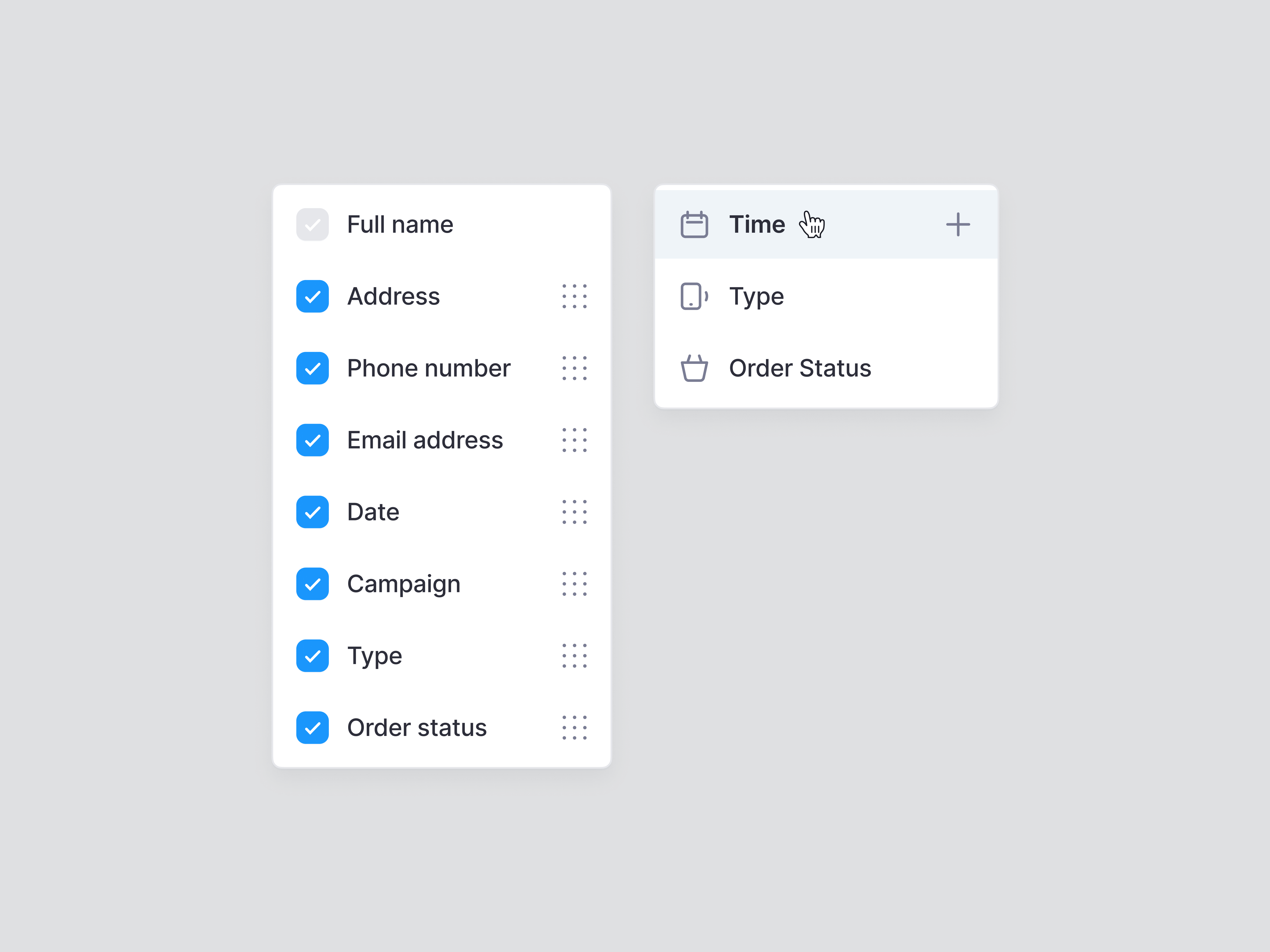Select the Order Status menu entry

[800, 368]
